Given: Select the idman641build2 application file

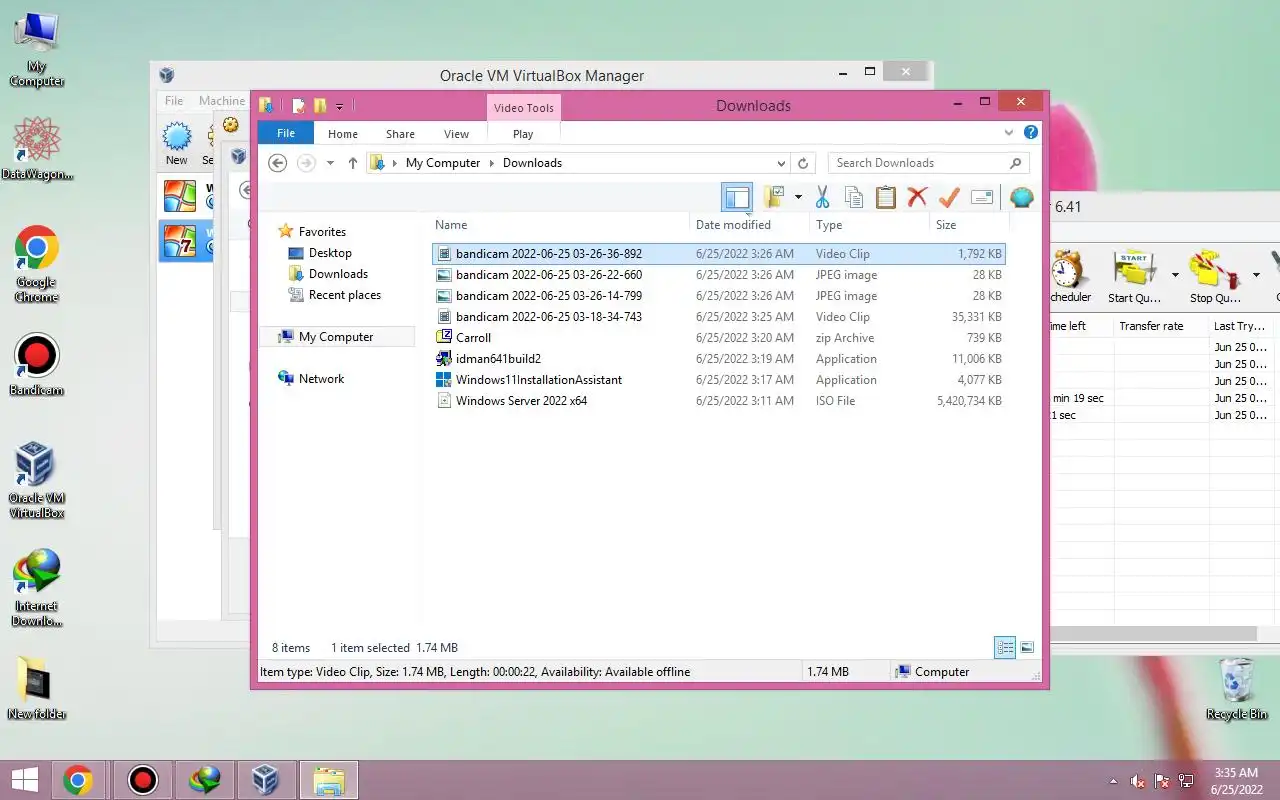Looking at the screenshot, I should tap(719, 359).
